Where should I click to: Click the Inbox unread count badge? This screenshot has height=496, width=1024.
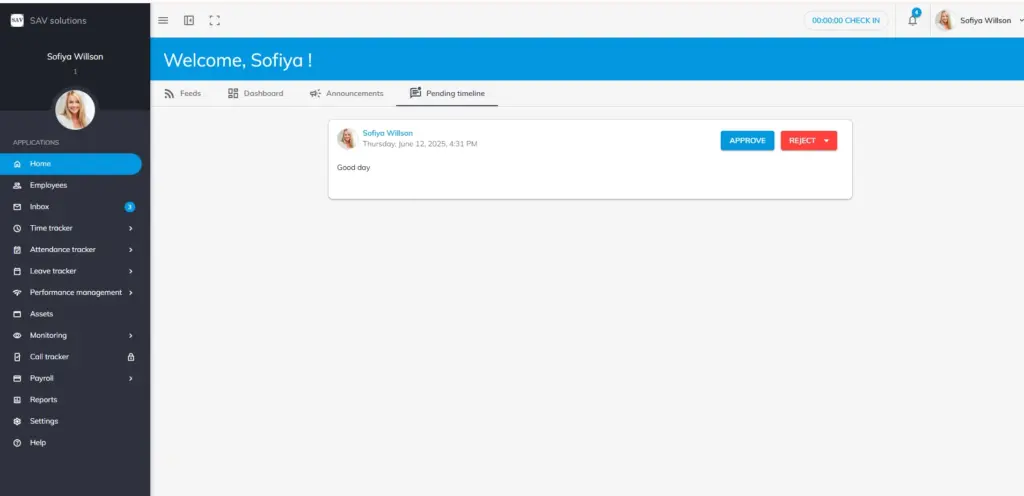130,207
